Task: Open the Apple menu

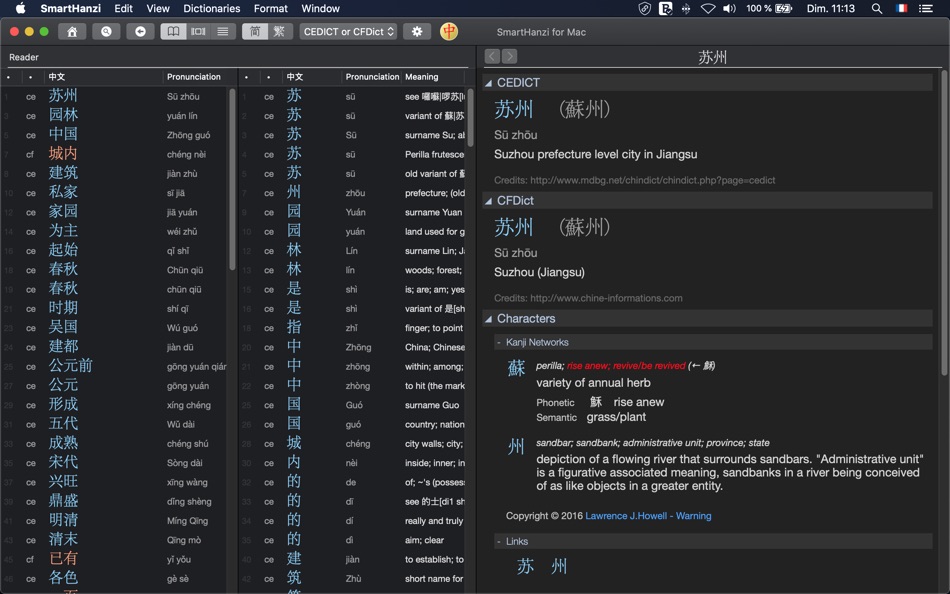Action: point(20,8)
